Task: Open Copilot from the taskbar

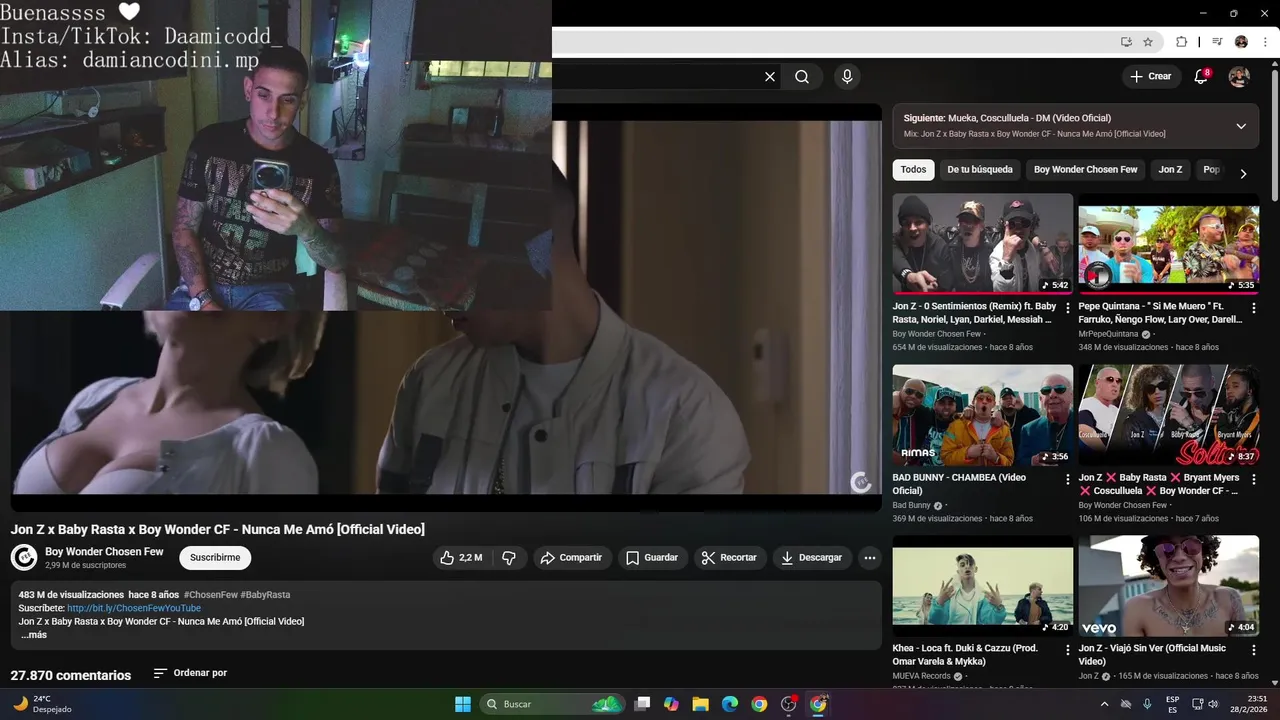Action: coord(671,704)
